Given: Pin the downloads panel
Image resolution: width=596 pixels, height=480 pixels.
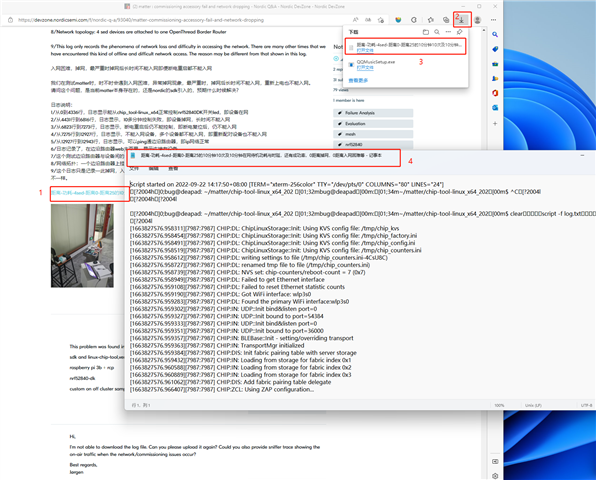Looking at the screenshot, I should (x=459, y=32).
